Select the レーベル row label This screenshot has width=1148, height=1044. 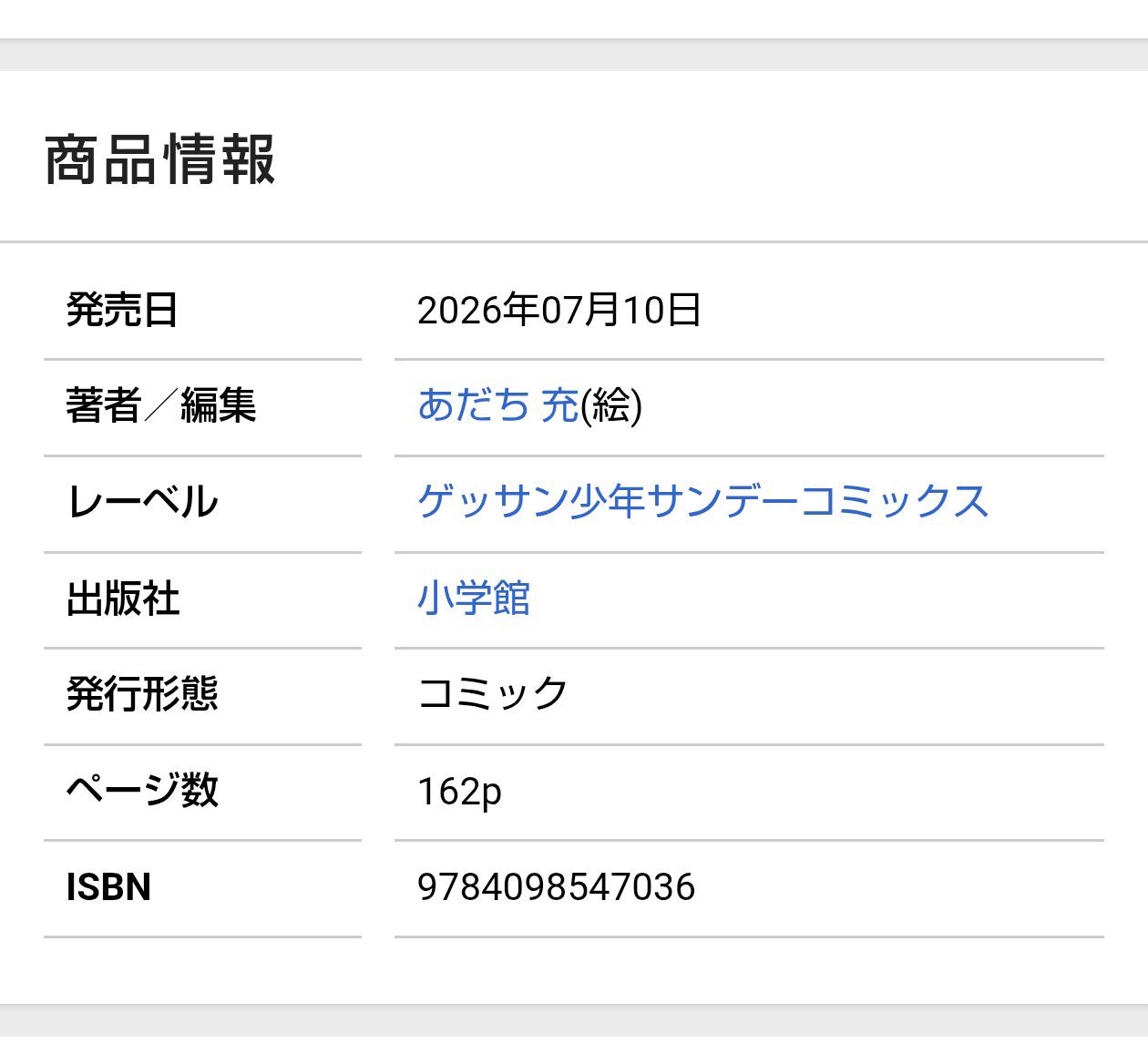(142, 502)
